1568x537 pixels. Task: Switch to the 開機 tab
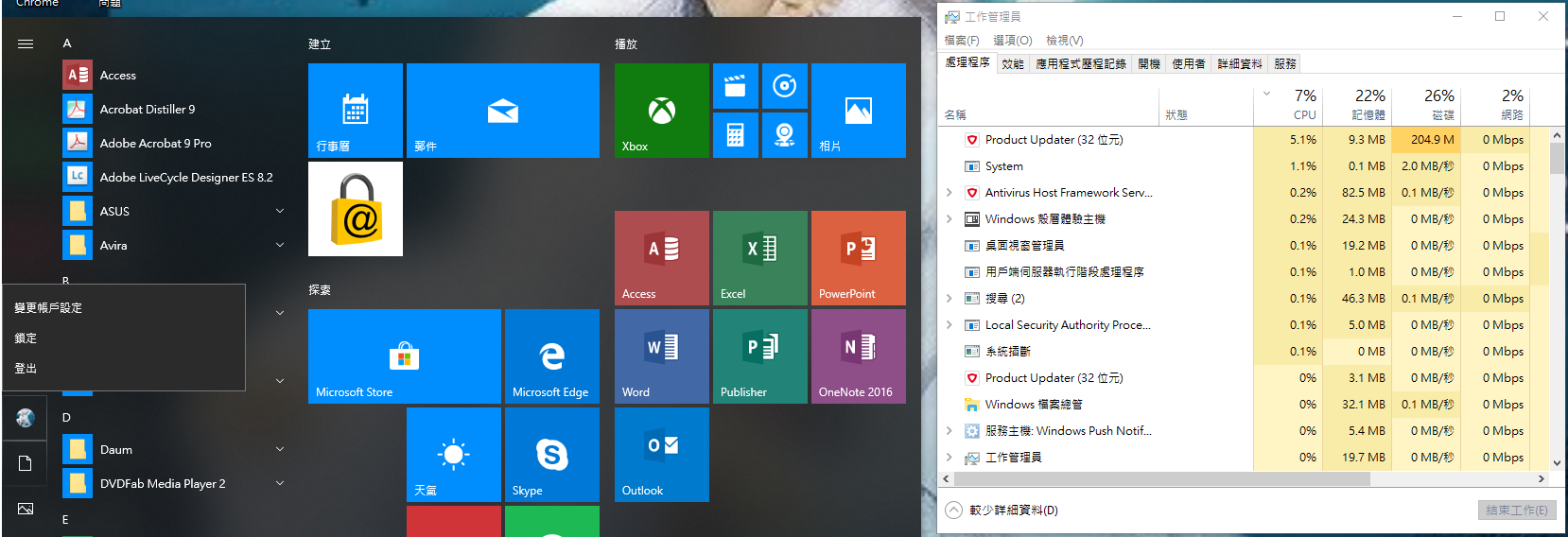(1149, 63)
